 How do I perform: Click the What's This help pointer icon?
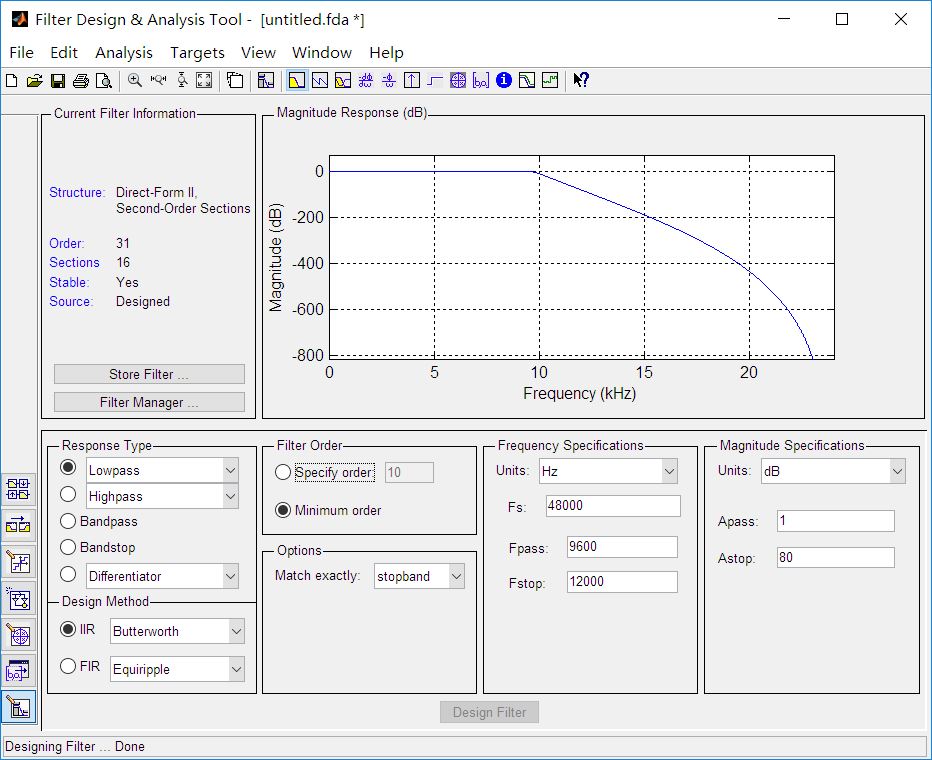pos(581,80)
